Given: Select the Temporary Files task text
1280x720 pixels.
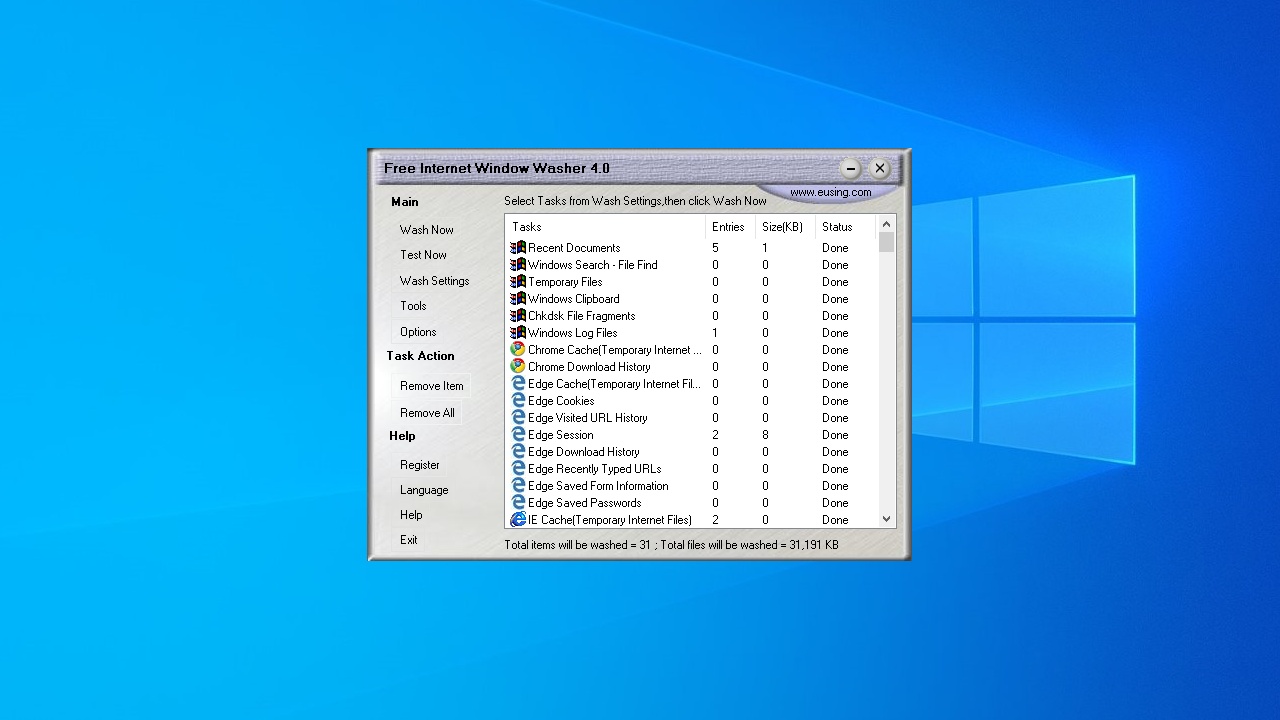Looking at the screenshot, I should (x=565, y=282).
